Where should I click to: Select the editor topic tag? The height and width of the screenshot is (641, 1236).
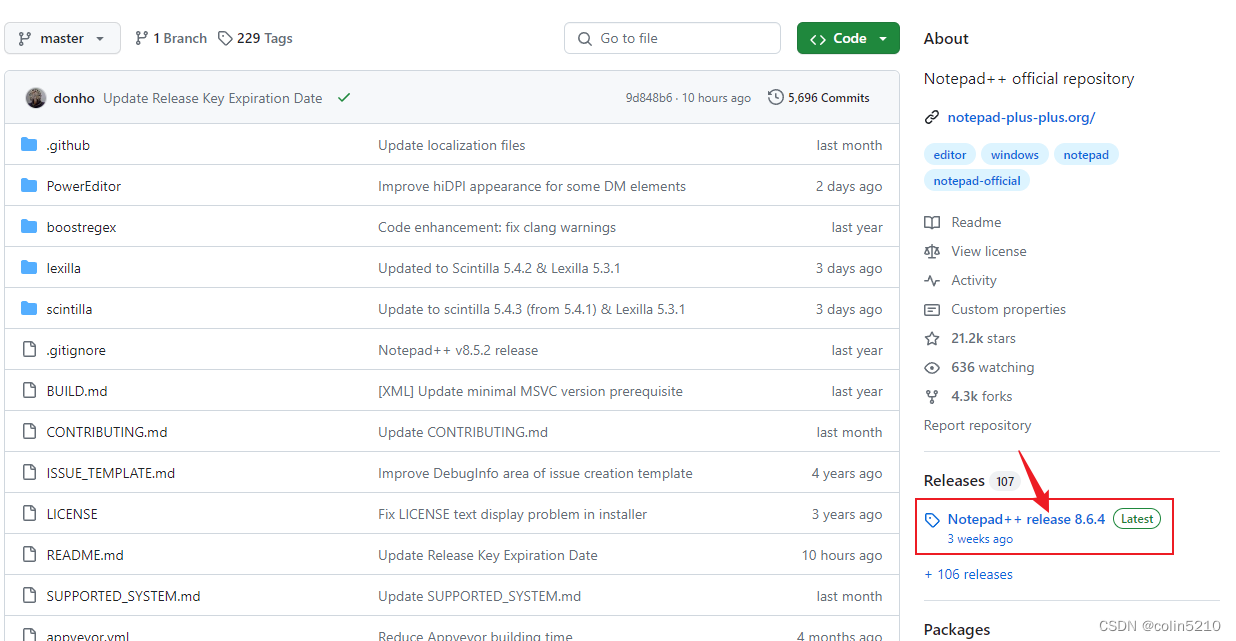(x=950, y=155)
